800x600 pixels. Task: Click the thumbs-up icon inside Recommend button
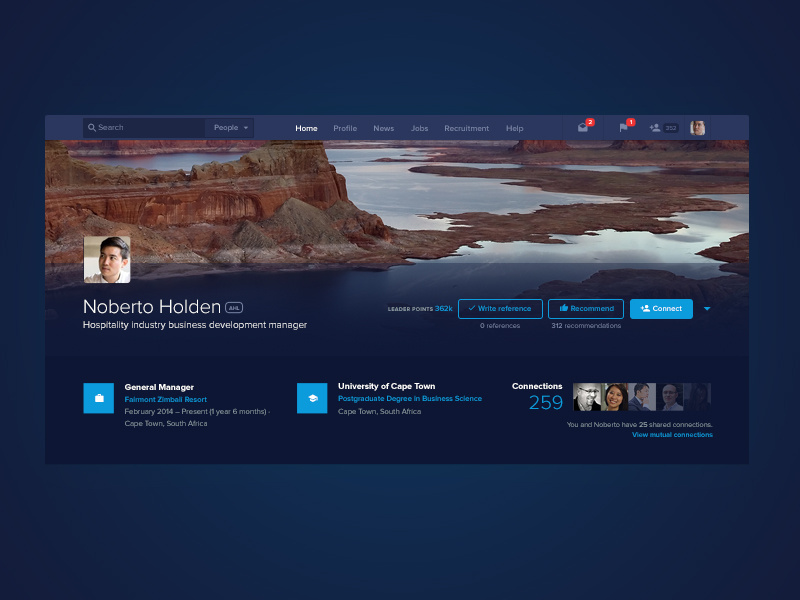coord(564,308)
